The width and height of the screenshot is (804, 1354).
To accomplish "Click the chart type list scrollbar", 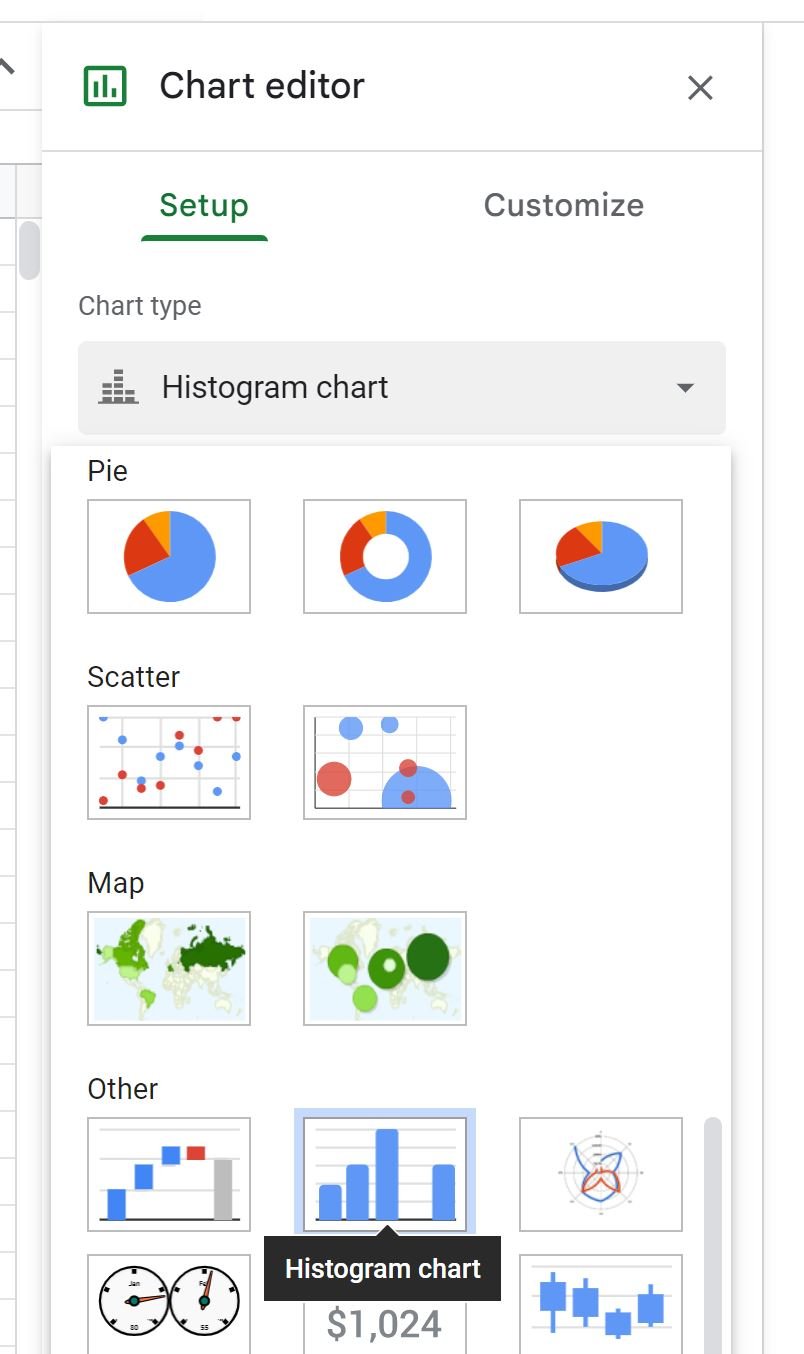I will point(713,1235).
